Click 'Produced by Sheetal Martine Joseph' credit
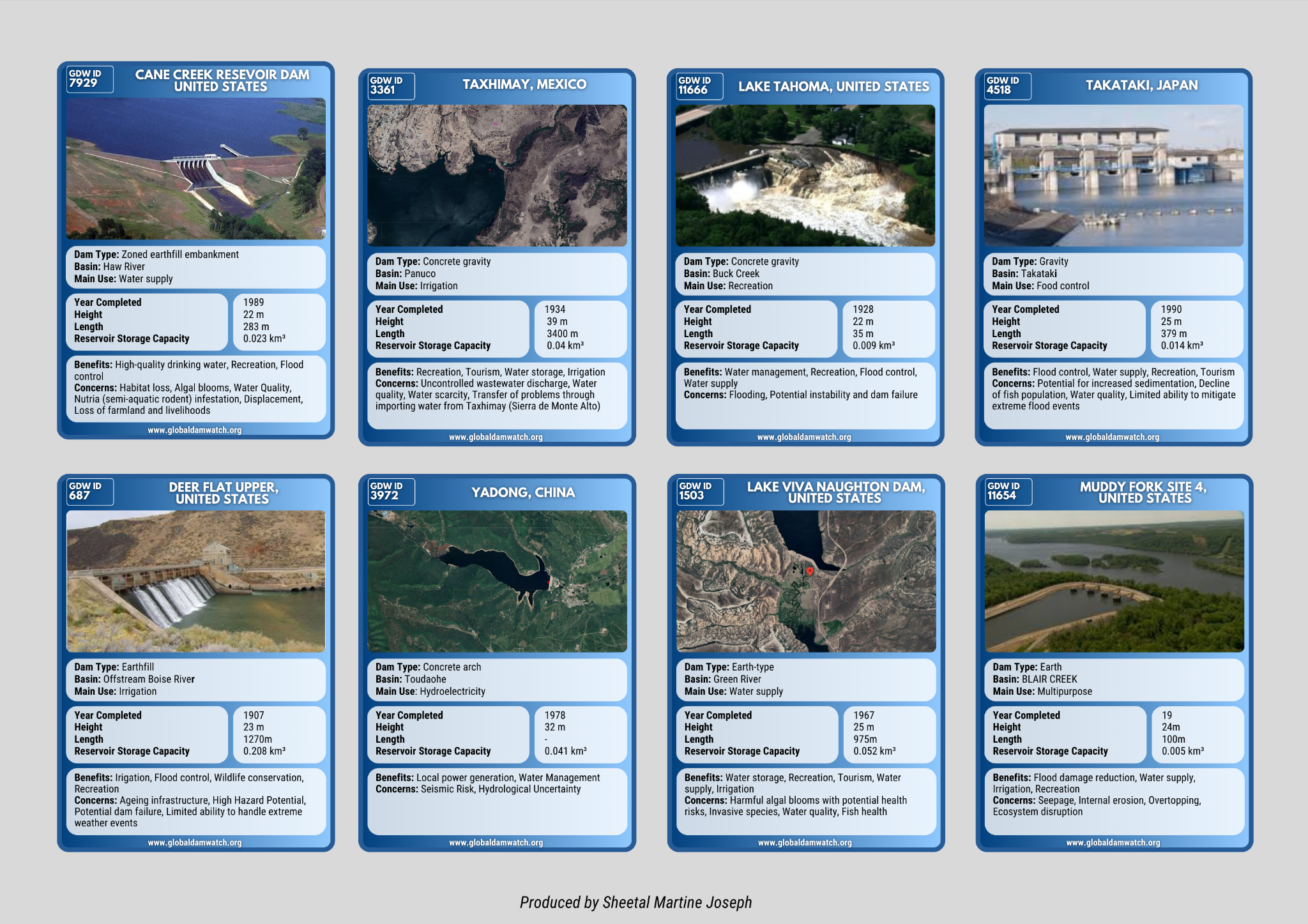Image resolution: width=1308 pixels, height=924 pixels. click(x=635, y=902)
